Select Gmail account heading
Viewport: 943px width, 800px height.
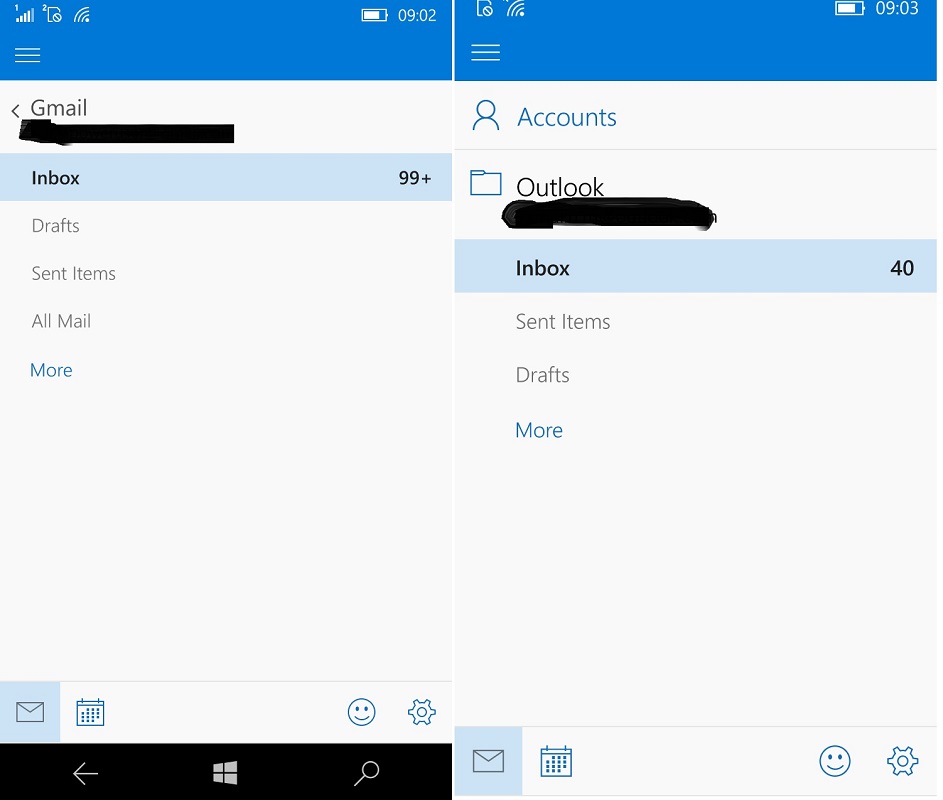tap(59, 108)
